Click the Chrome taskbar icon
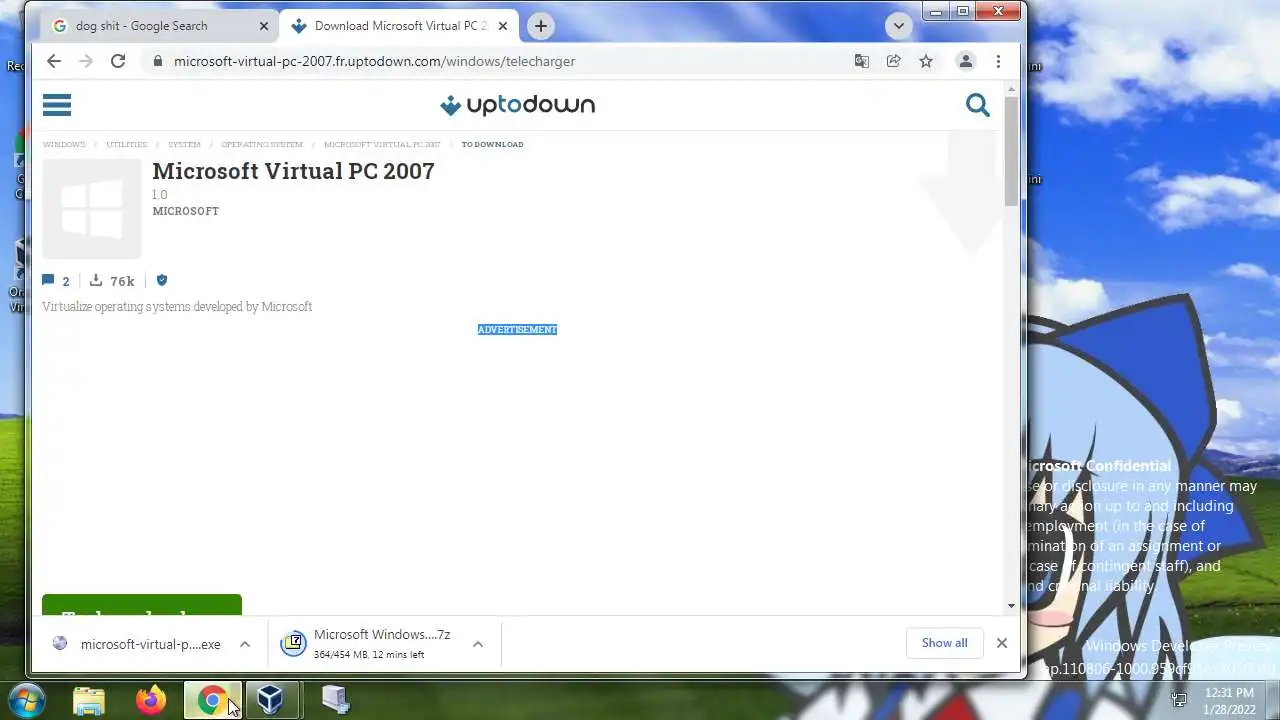The image size is (1280, 720). [x=211, y=700]
